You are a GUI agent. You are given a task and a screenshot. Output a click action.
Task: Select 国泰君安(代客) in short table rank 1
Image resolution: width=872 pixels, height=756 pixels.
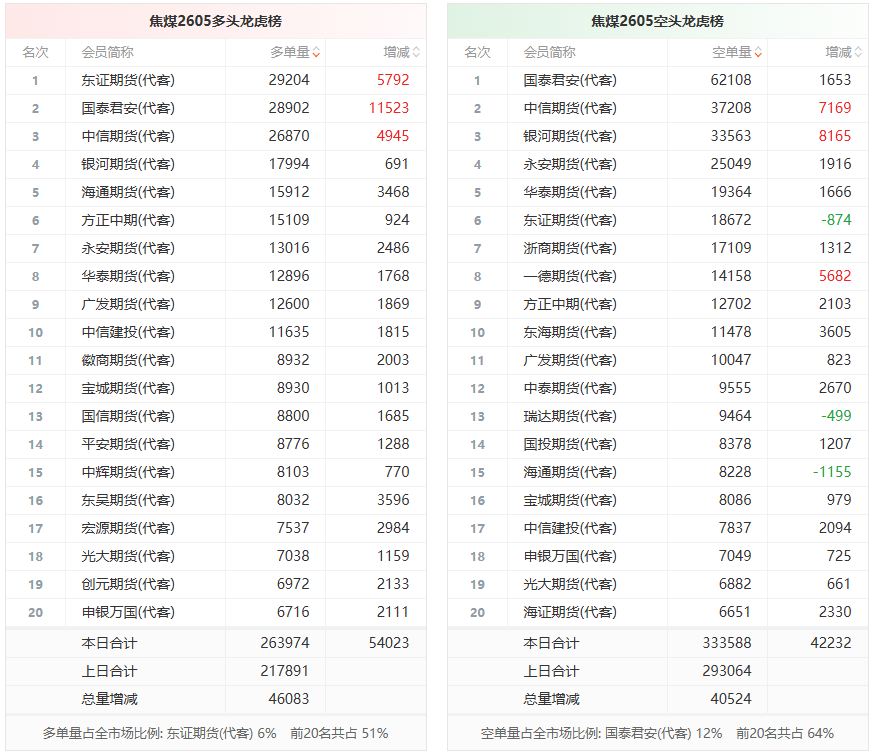(x=570, y=80)
